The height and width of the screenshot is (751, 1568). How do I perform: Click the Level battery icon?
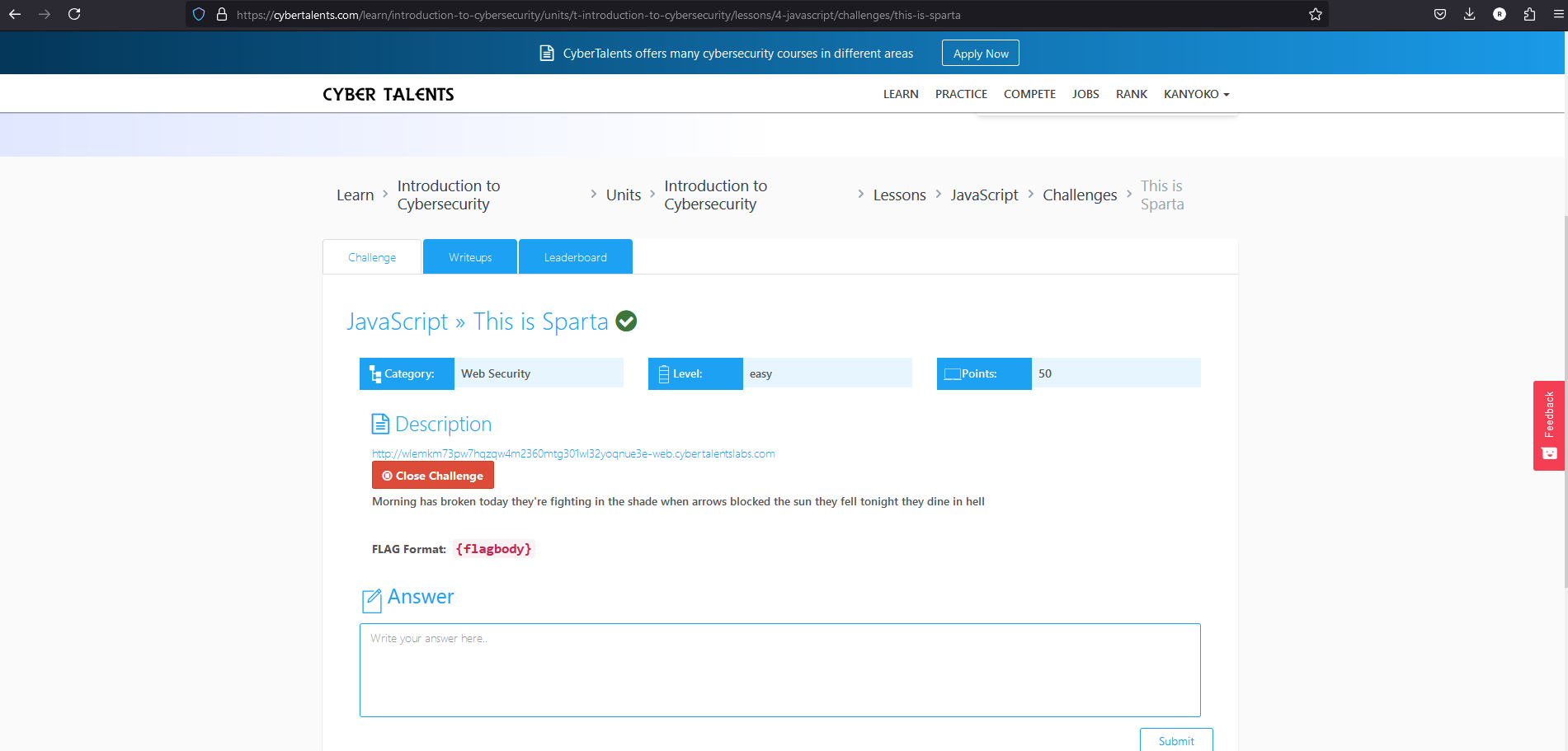click(663, 374)
